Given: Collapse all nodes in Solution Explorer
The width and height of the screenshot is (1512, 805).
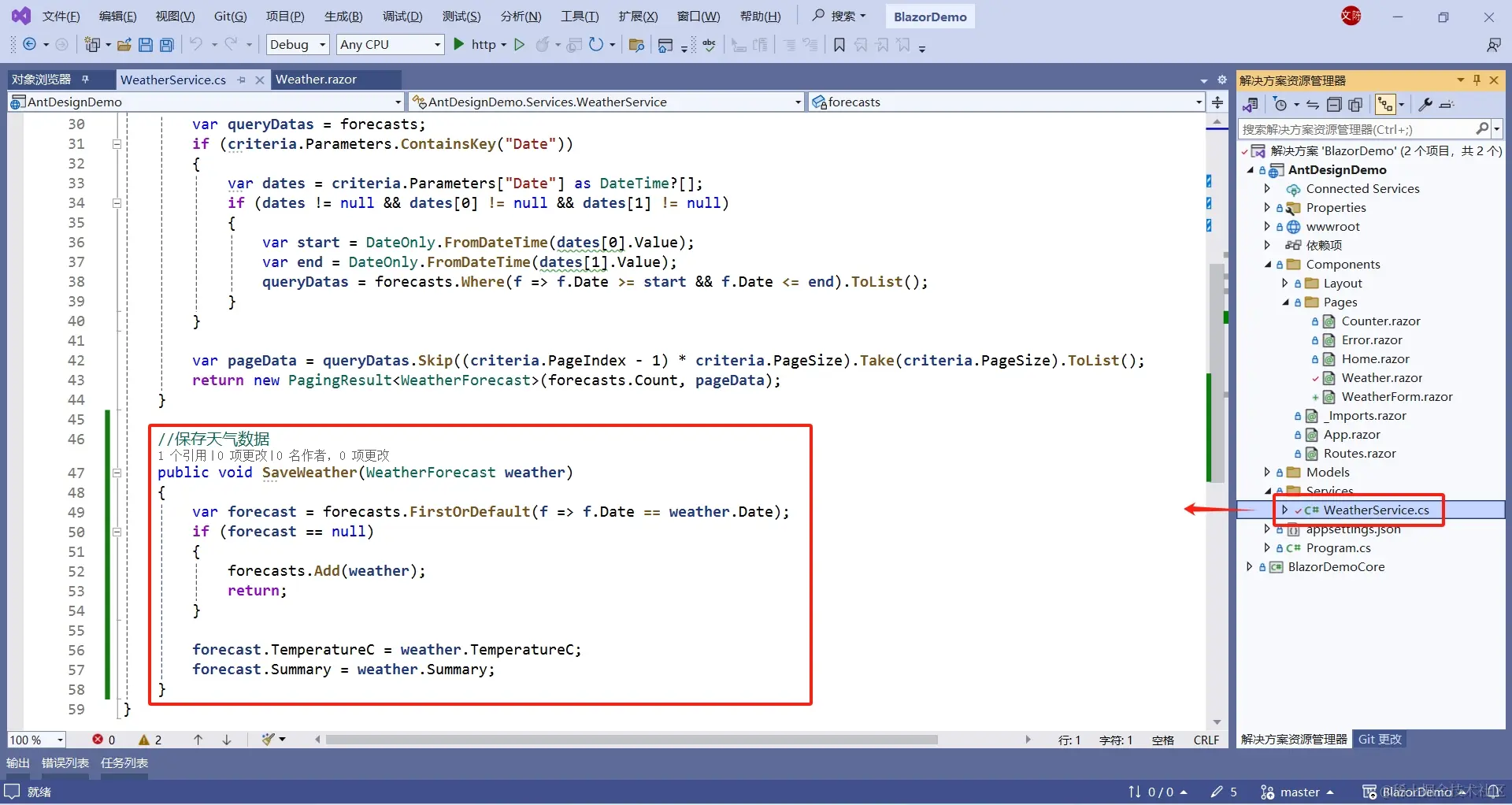Looking at the screenshot, I should 1334,105.
